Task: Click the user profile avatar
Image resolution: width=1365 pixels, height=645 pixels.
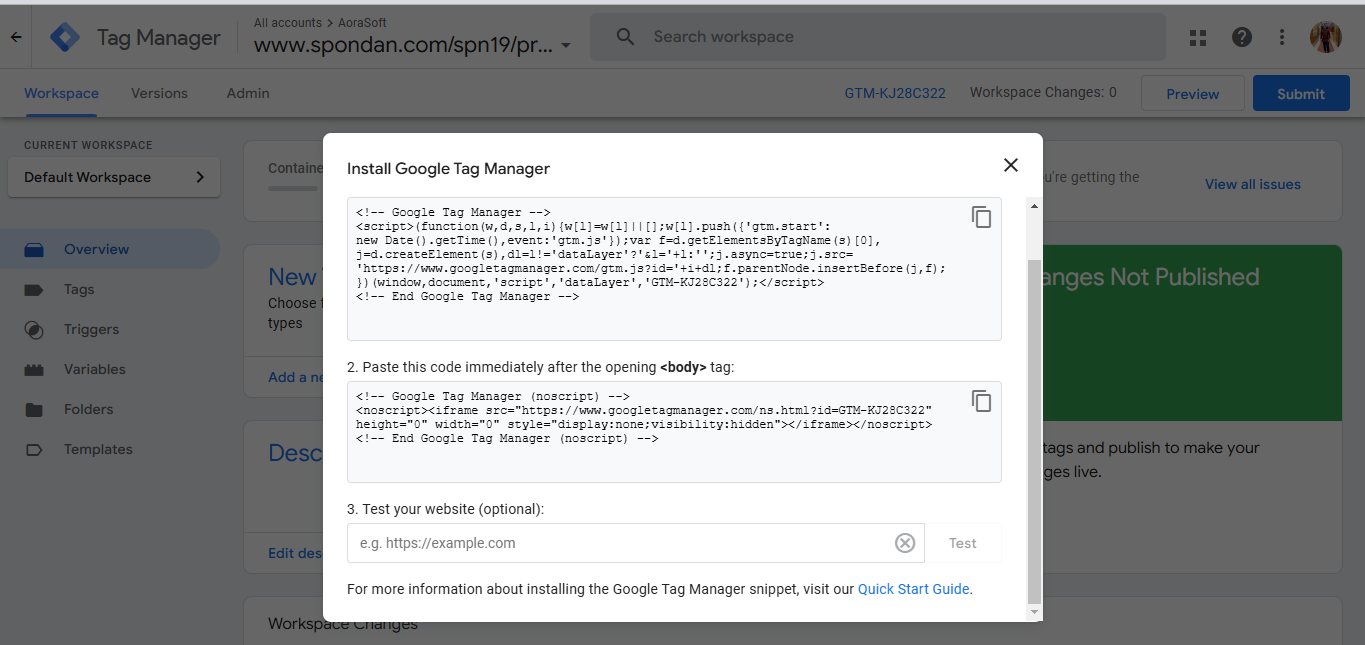Action: pyautogui.click(x=1326, y=37)
